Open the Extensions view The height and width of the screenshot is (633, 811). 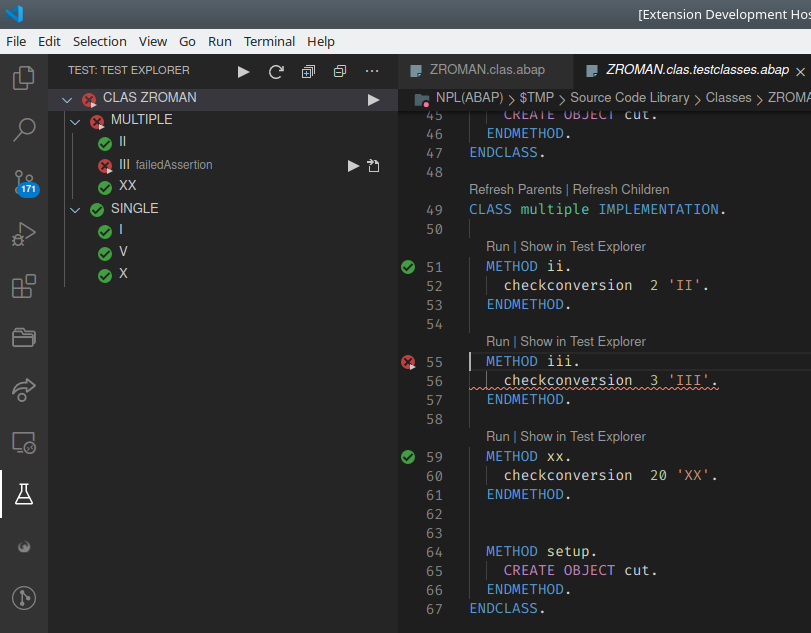coord(24,288)
